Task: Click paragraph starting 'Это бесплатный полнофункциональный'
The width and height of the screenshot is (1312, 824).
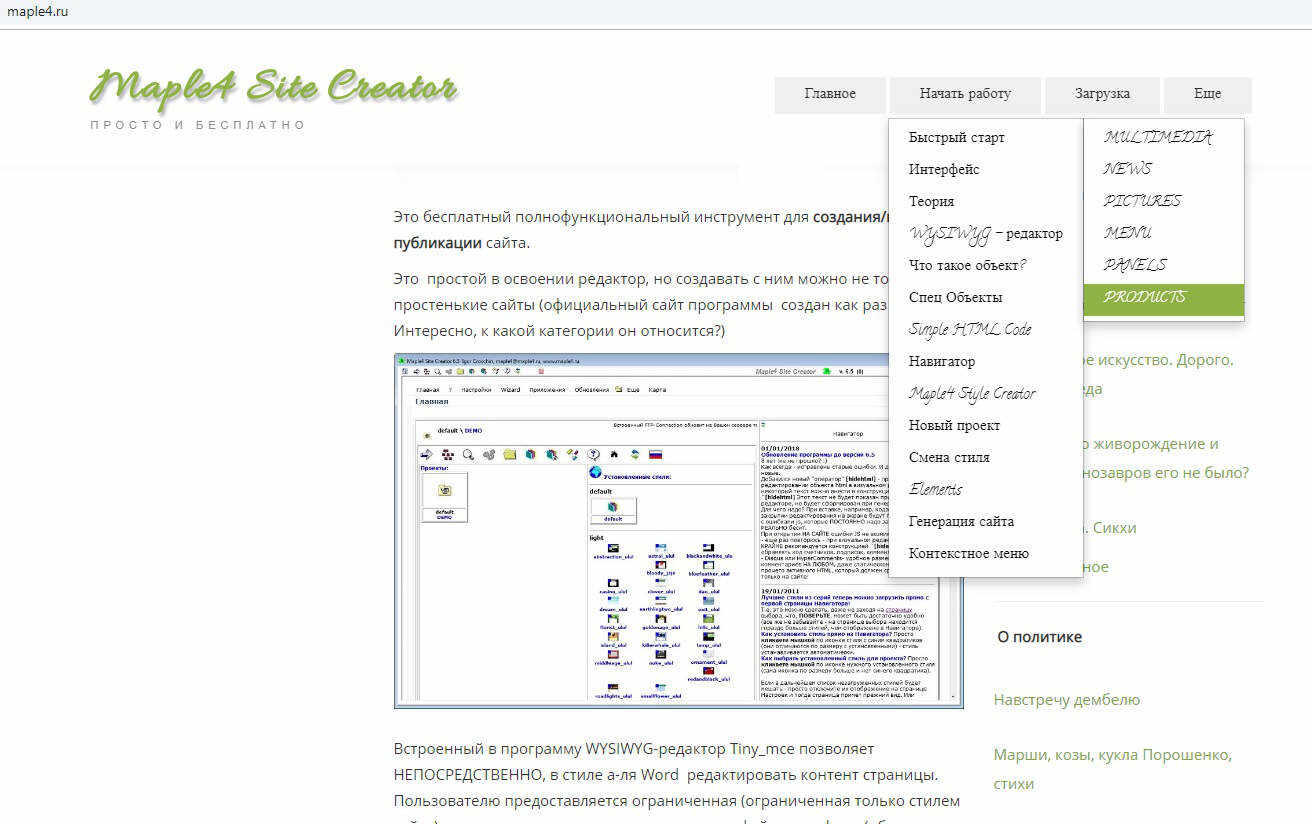Action: 640,229
